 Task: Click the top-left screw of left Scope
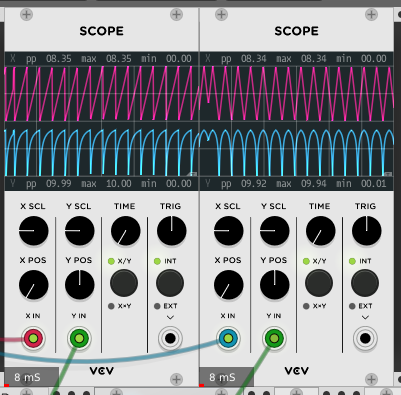pos(26,14)
